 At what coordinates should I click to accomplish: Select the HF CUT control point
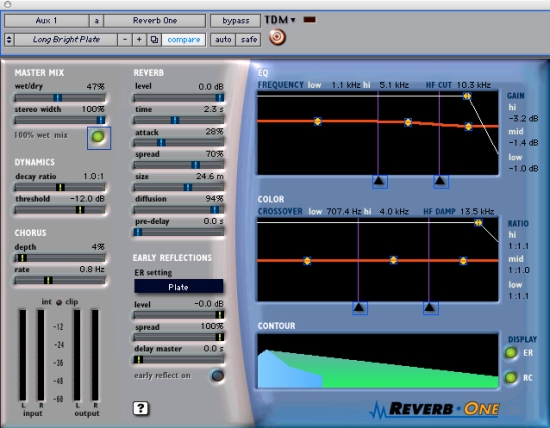tap(467, 96)
